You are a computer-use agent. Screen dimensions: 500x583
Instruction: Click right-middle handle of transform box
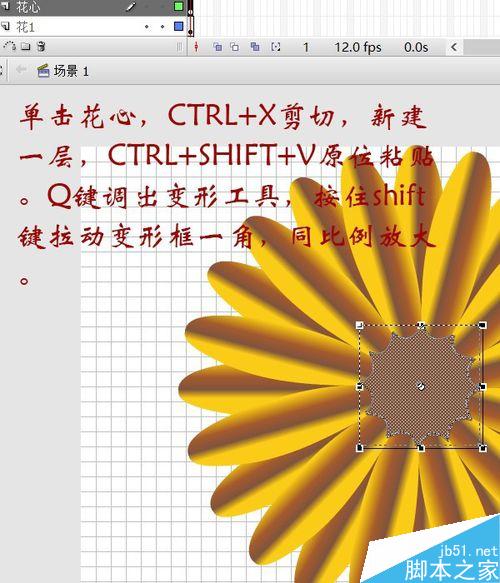[x=483, y=387]
